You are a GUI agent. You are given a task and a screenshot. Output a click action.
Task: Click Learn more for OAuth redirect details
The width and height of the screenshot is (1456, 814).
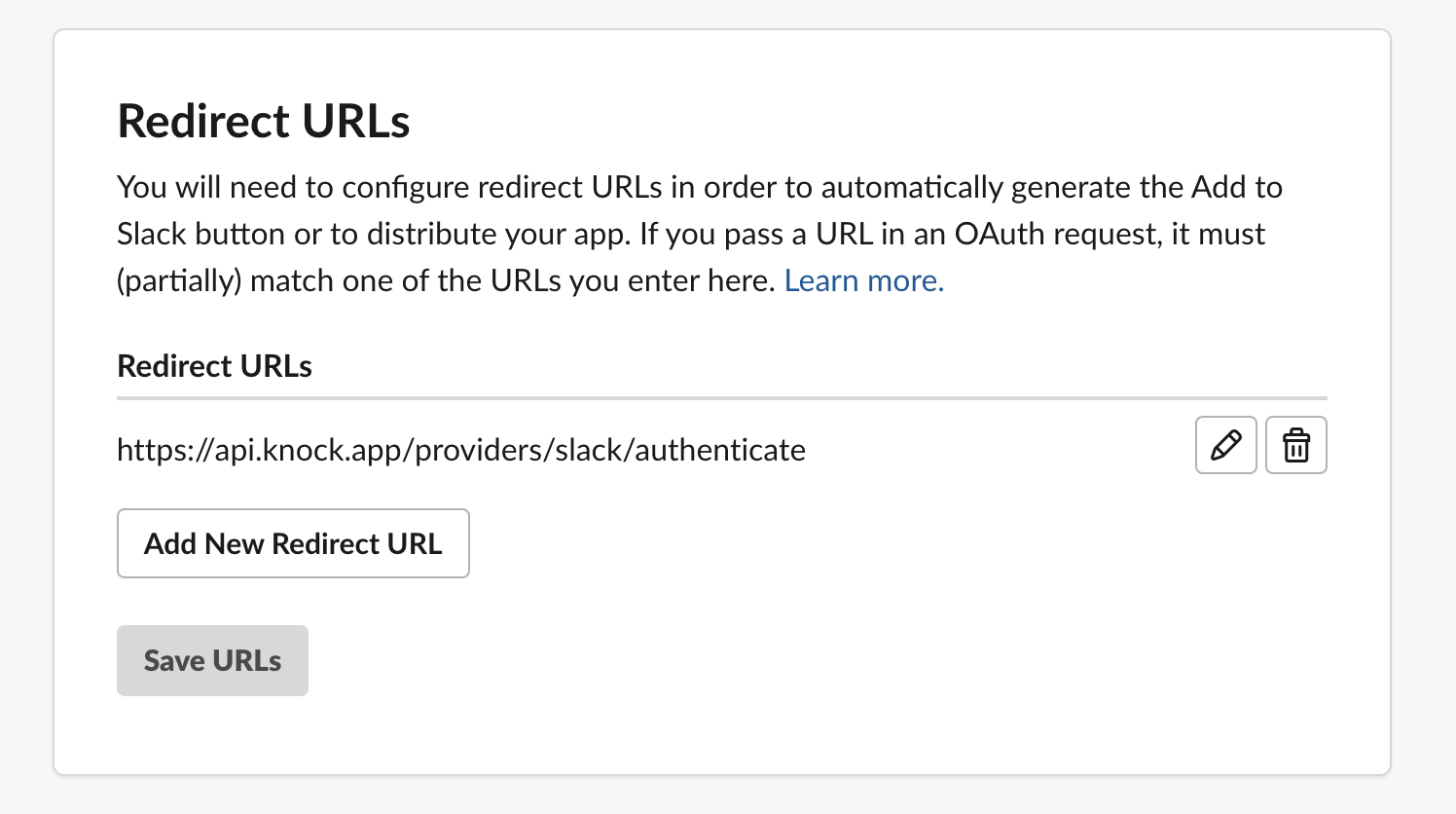coord(863,280)
